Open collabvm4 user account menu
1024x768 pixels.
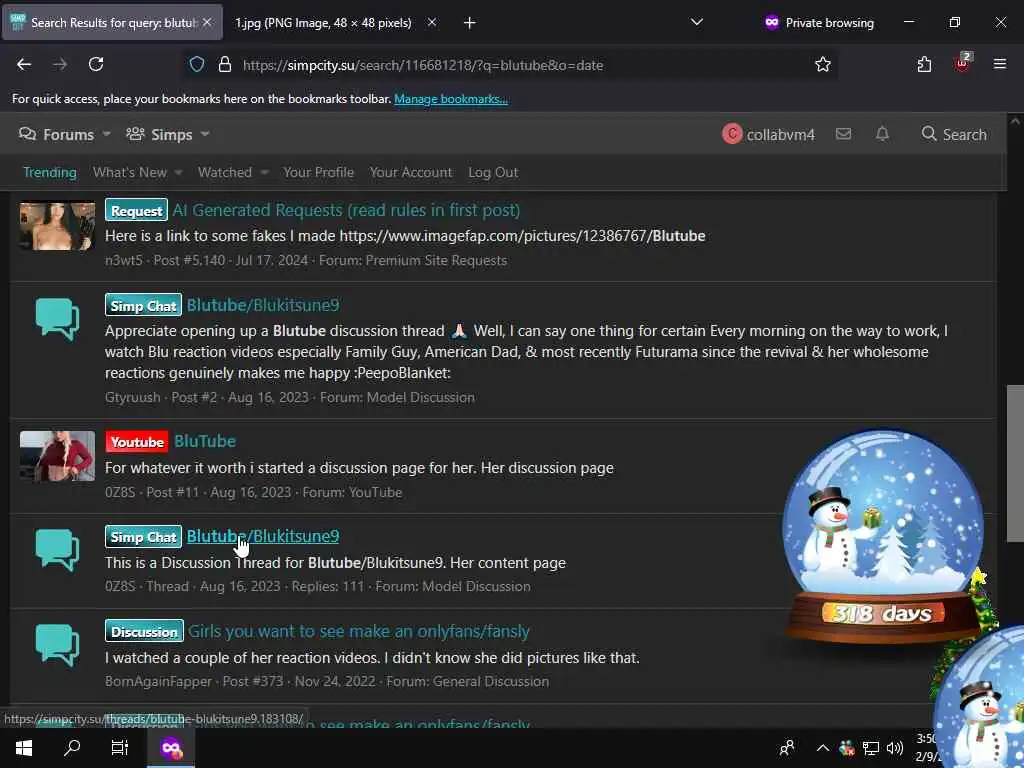[769, 134]
